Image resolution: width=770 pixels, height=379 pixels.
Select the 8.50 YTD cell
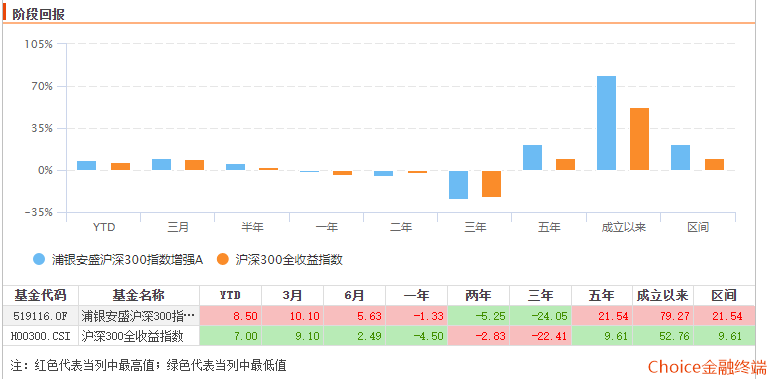230,316
